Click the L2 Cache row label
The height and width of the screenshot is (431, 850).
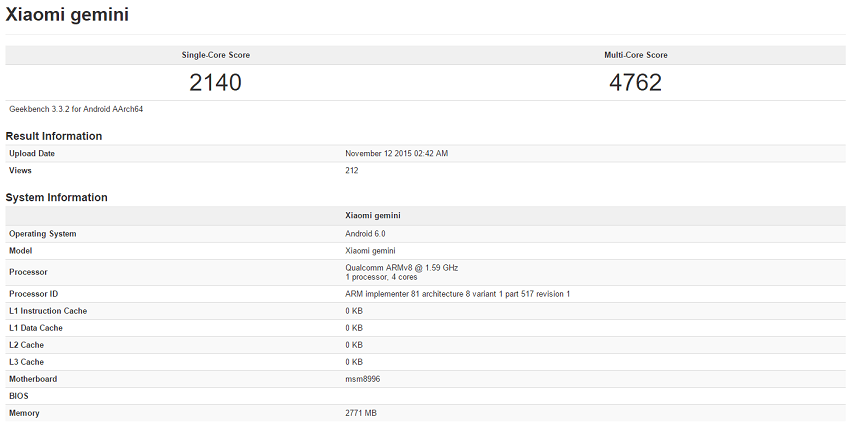coord(26,345)
